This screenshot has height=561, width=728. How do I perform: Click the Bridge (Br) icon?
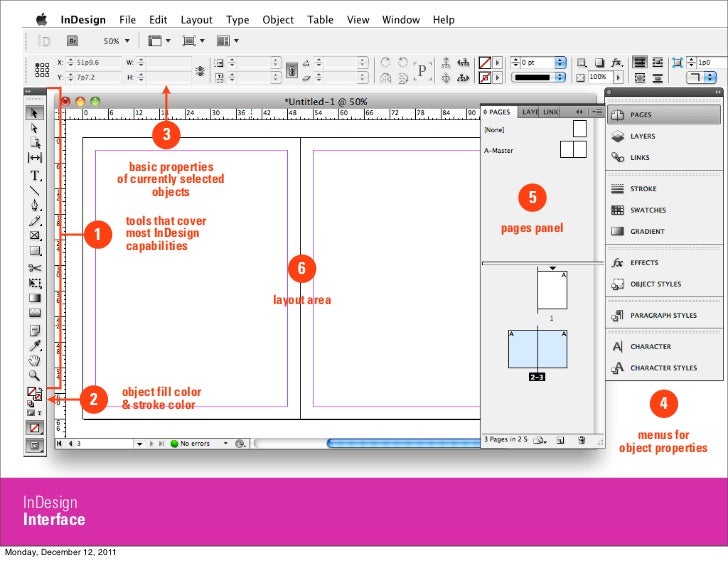(x=72, y=41)
